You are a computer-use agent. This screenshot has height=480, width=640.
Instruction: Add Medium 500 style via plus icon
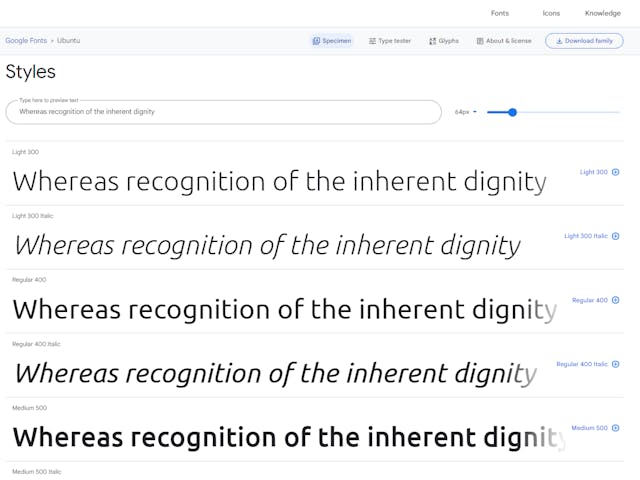(x=616, y=428)
